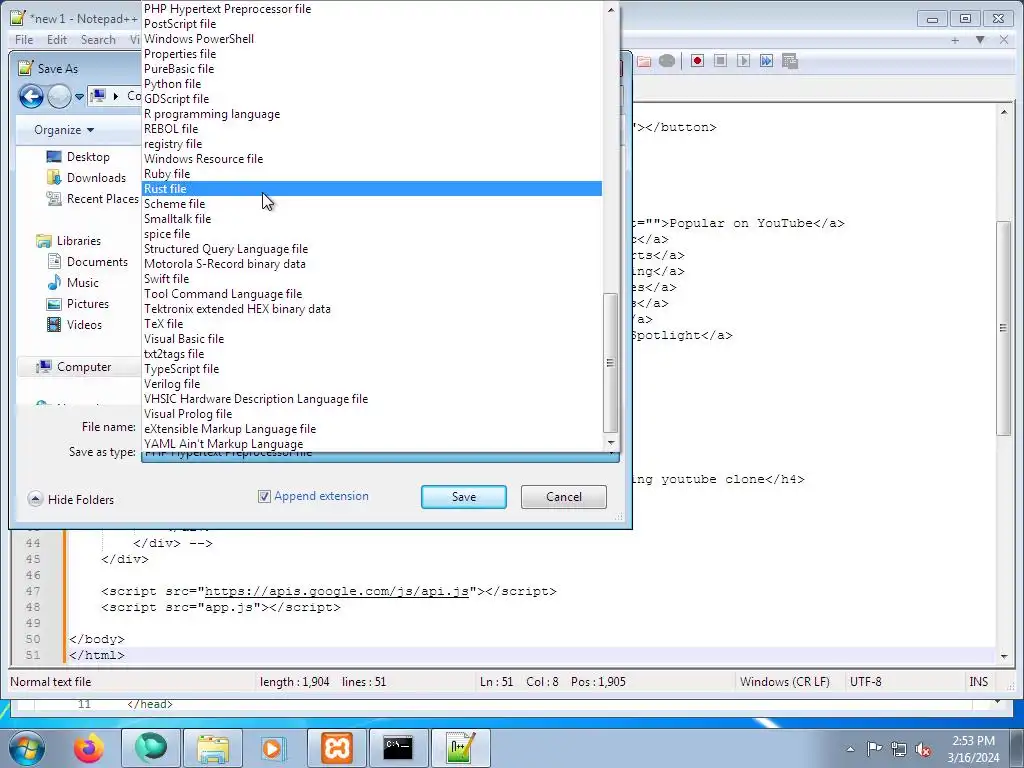Click file type list scroll-down arrow
This screenshot has width=1024, height=768.
click(611, 443)
